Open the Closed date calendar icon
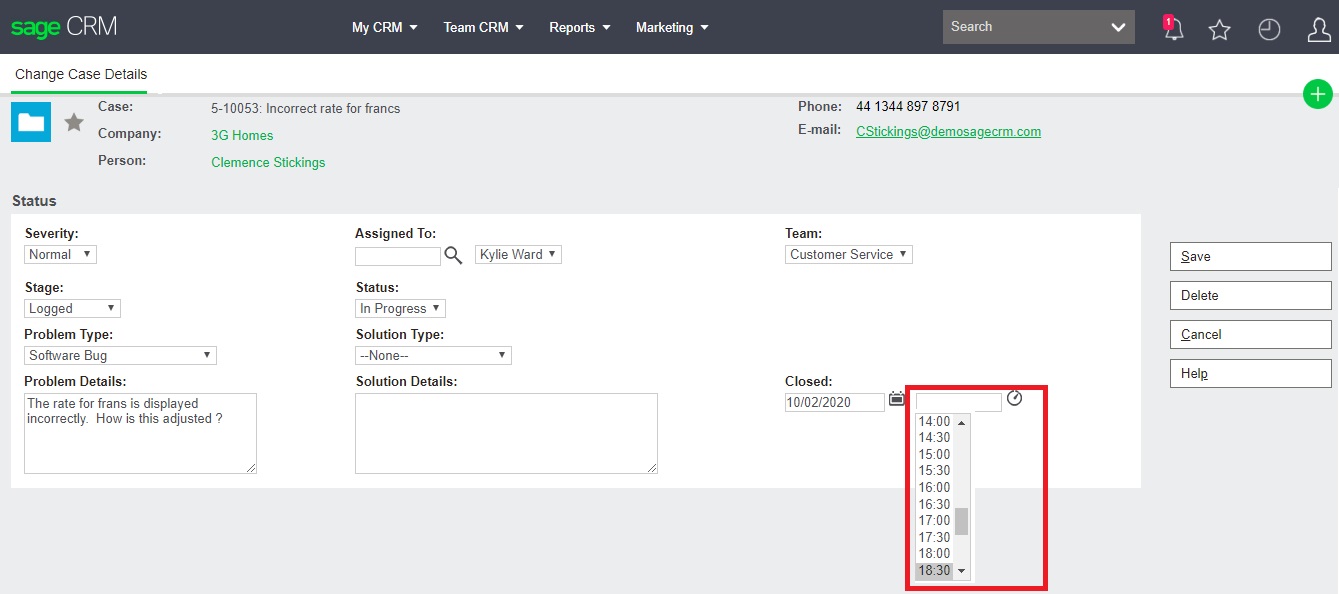This screenshot has height=594, width=1339. (x=896, y=398)
